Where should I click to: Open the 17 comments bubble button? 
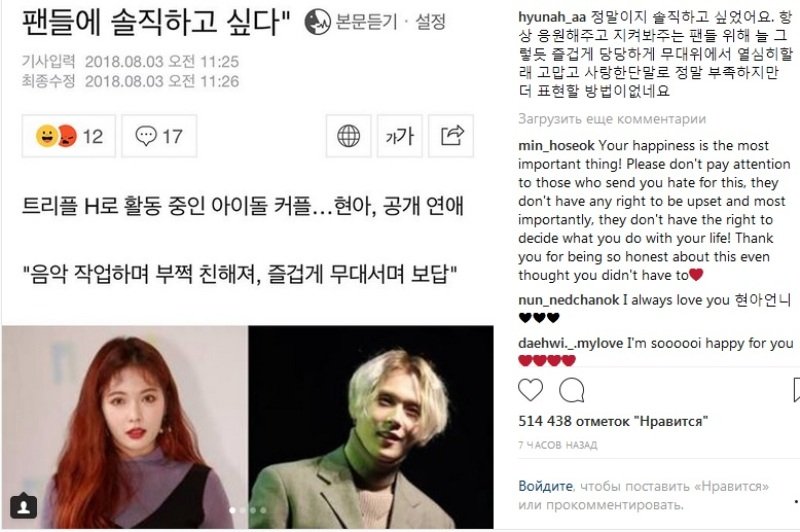(159, 136)
